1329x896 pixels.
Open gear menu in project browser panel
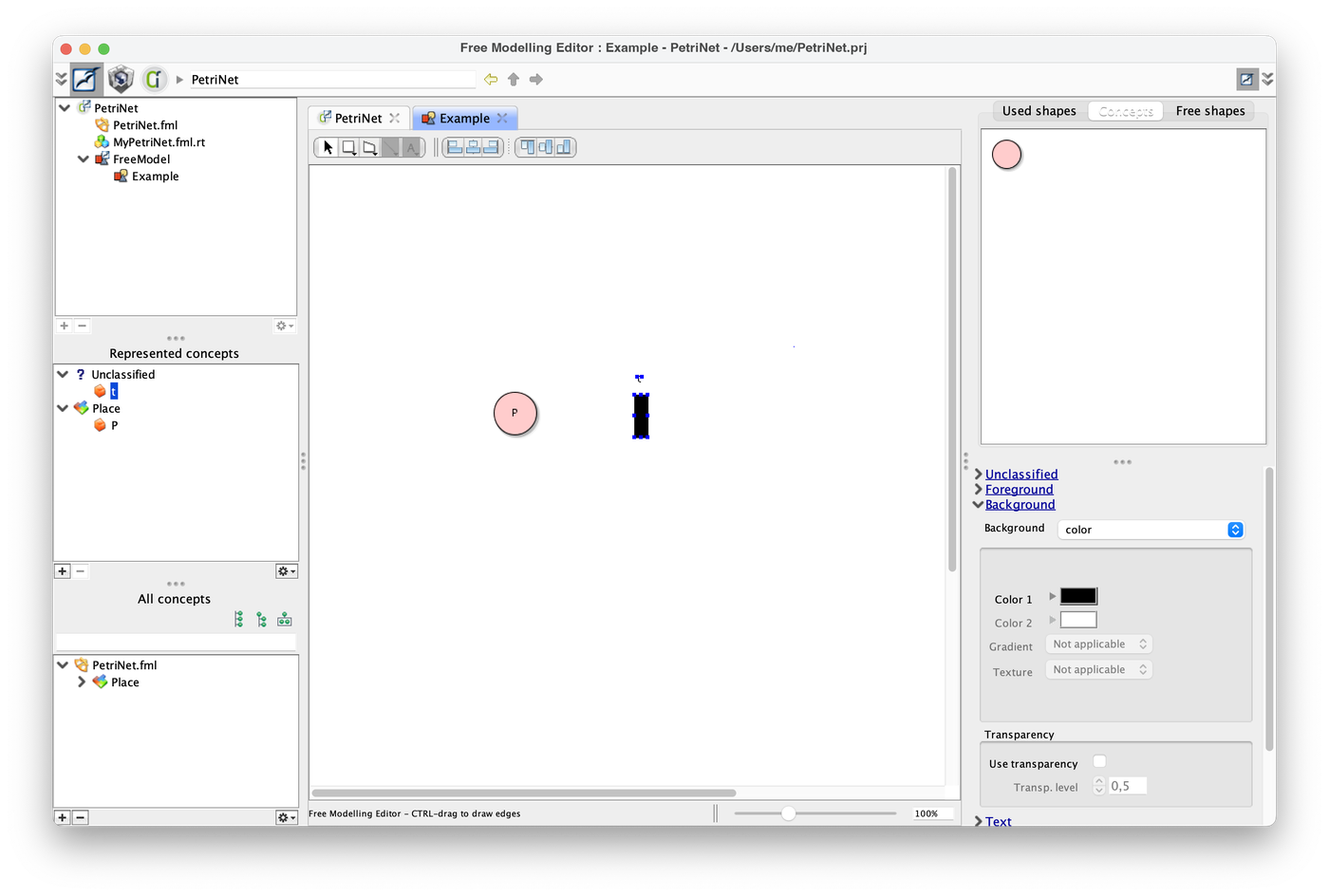285,326
